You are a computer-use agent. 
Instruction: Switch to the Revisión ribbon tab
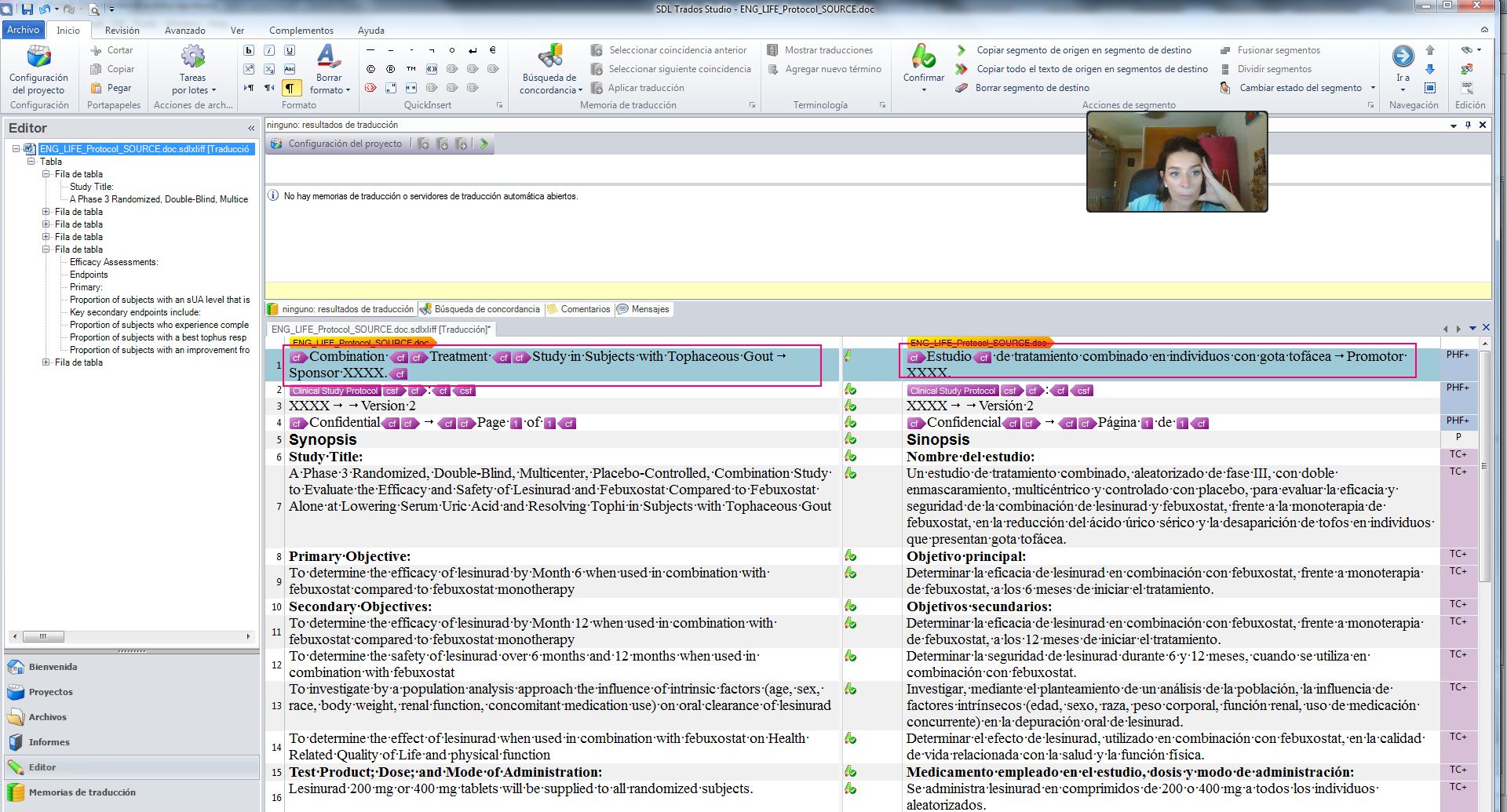click(x=122, y=31)
